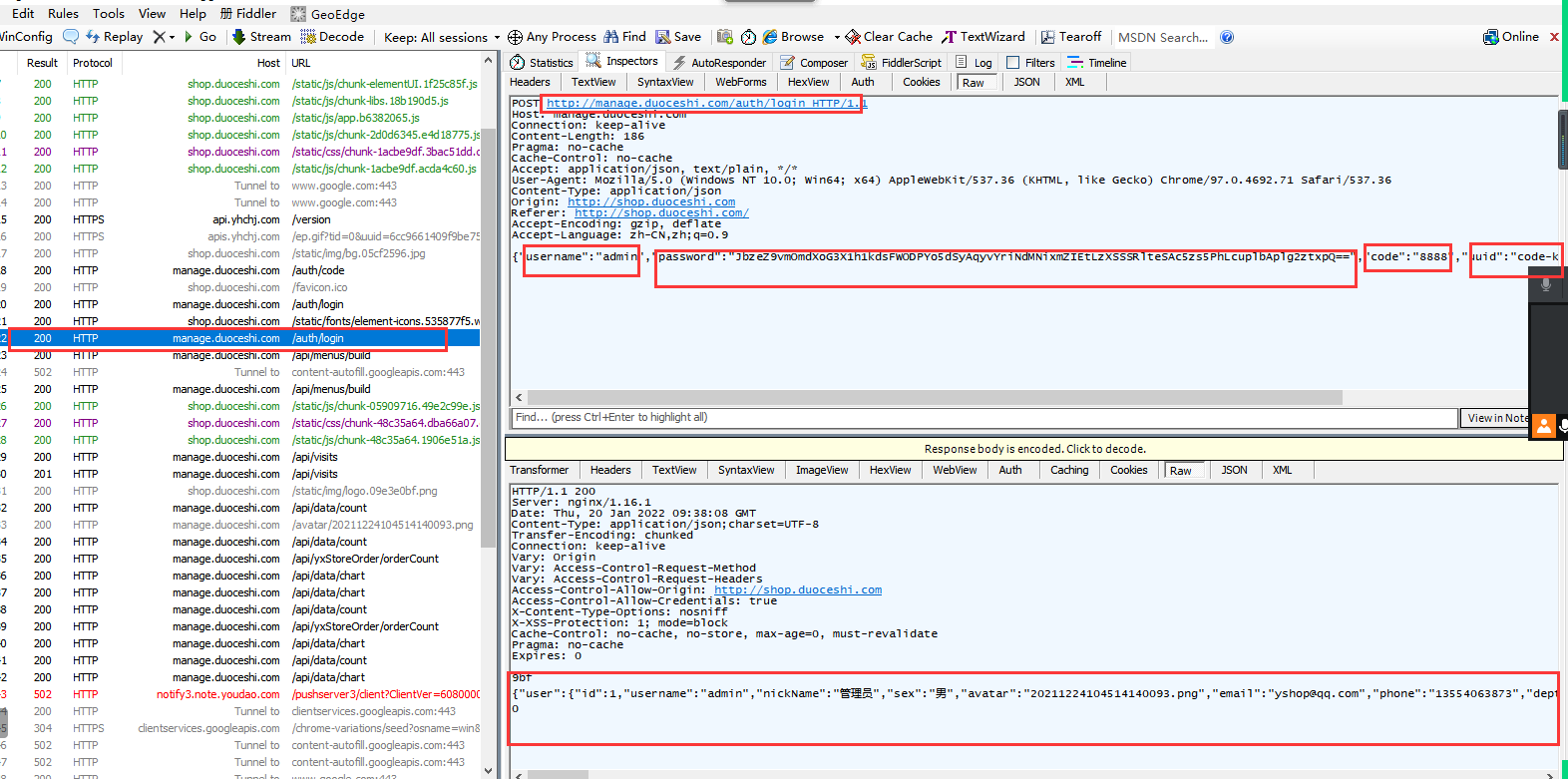Click the comment bubble toolbar icon
This screenshot has width=1568, height=779.
71,37
